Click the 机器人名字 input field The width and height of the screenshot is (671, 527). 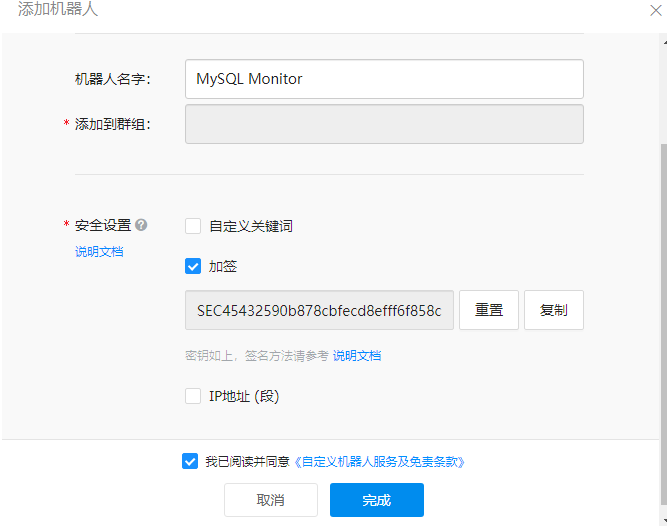pyautogui.click(x=384, y=79)
